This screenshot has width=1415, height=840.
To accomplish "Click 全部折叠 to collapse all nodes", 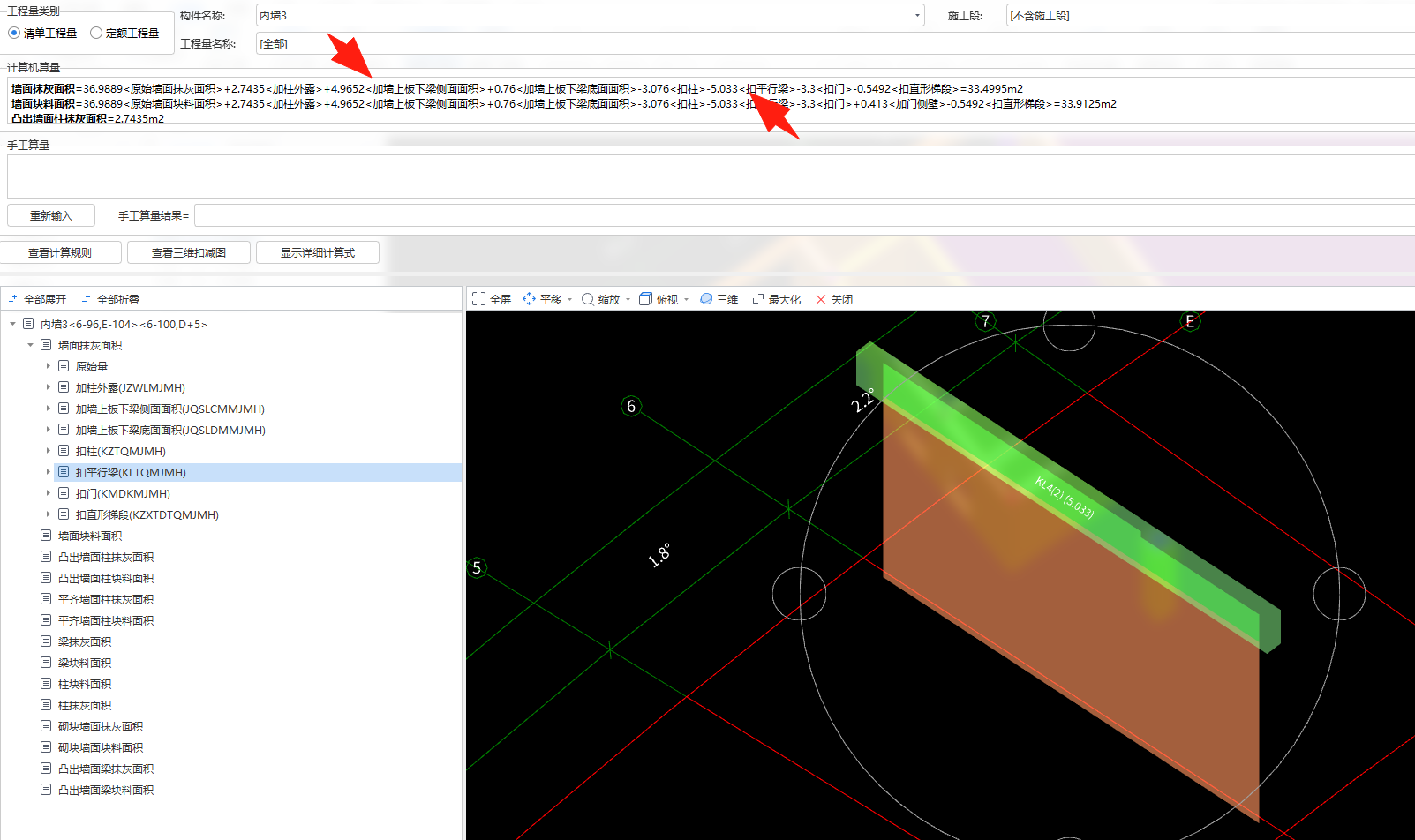I will click(110, 300).
